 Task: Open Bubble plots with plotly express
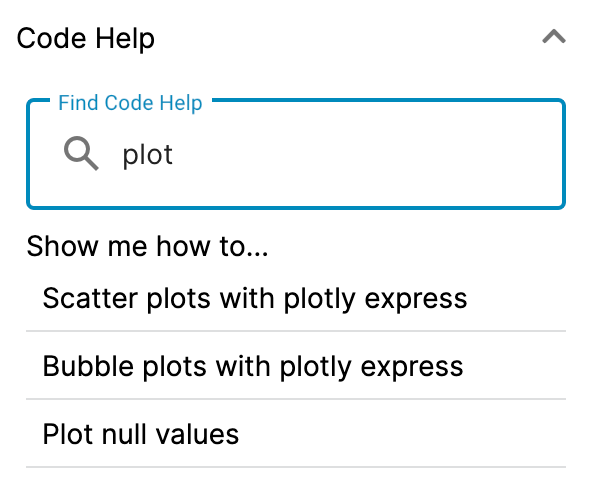click(296, 366)
